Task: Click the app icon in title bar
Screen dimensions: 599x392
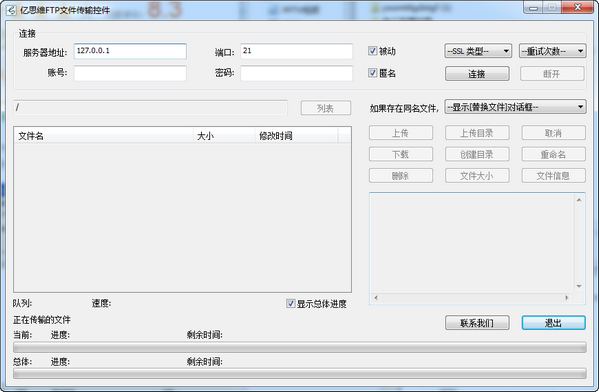Action: coord(12,10)
